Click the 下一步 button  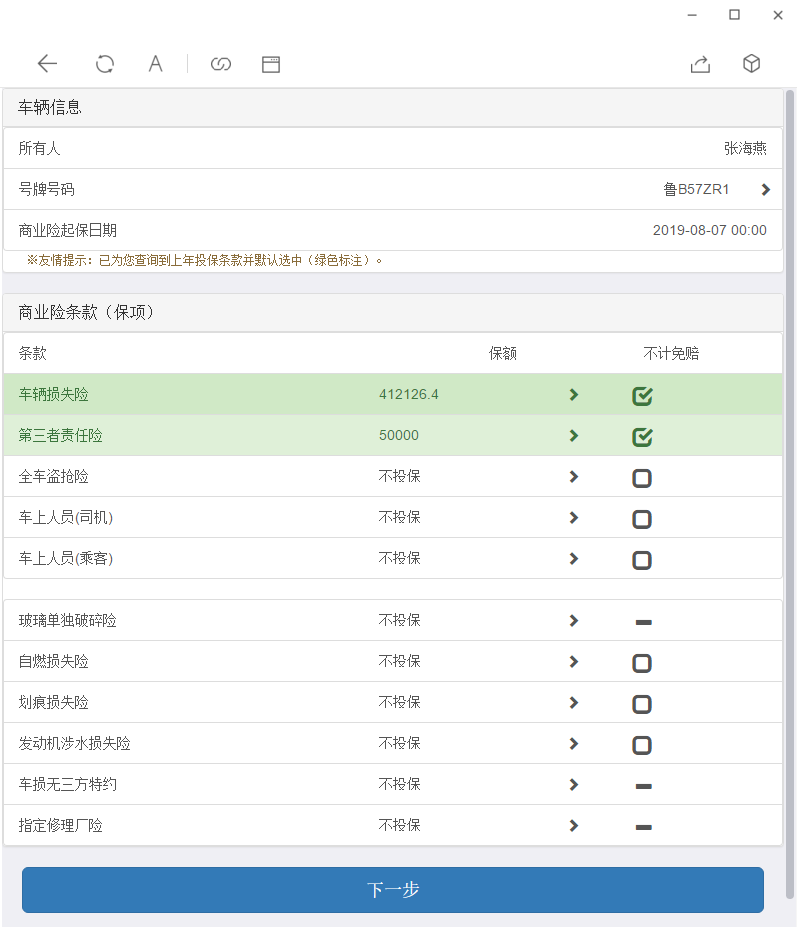[x=393, y=890]
